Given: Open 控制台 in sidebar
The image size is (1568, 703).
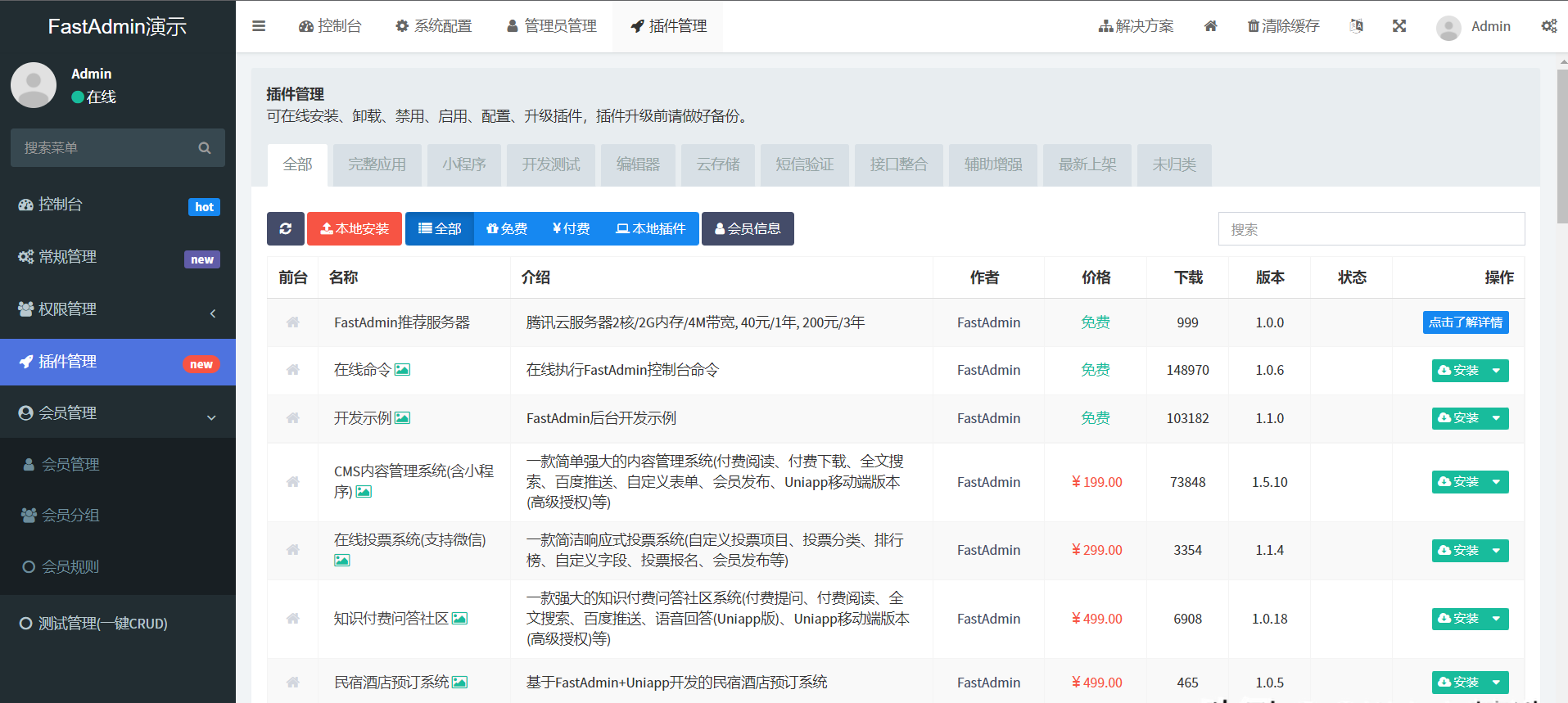Looking at the screenshot, I should pyautogui.click(x=118, y=205).
